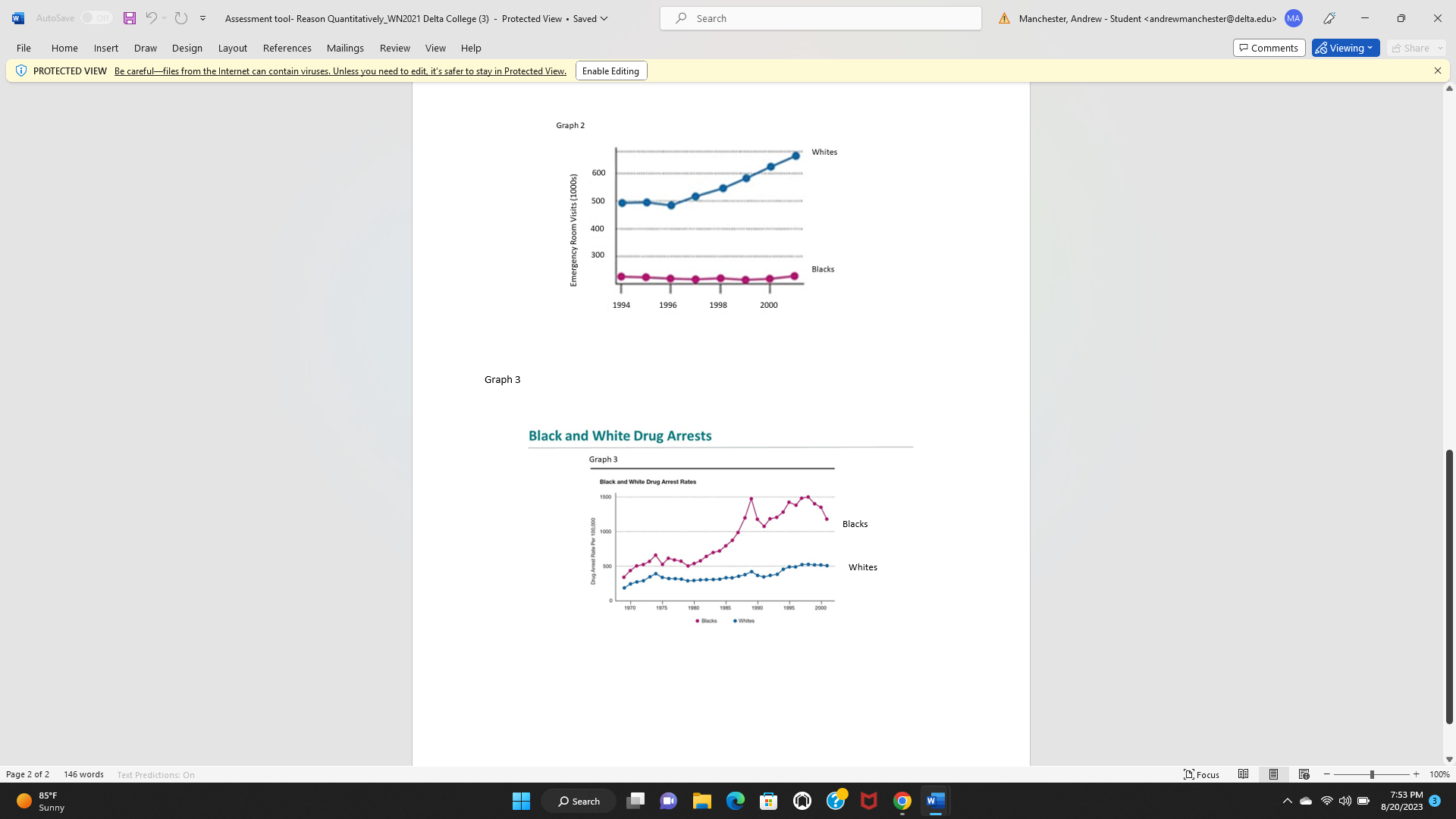Click the Enable Editing button

pyautogui.click(x=610, y=71)
